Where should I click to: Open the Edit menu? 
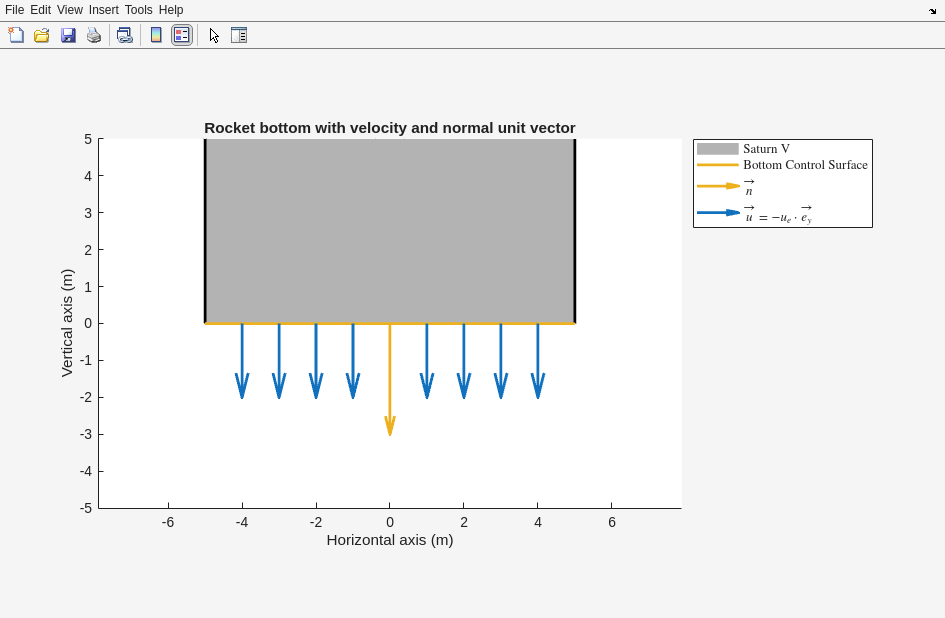40,10
